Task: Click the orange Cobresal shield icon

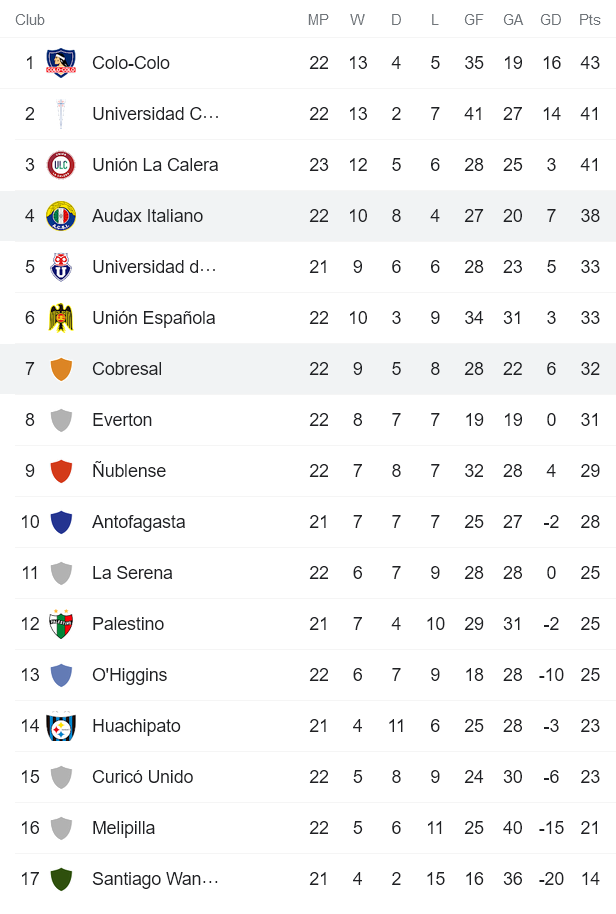Action: tap(61, 369)
